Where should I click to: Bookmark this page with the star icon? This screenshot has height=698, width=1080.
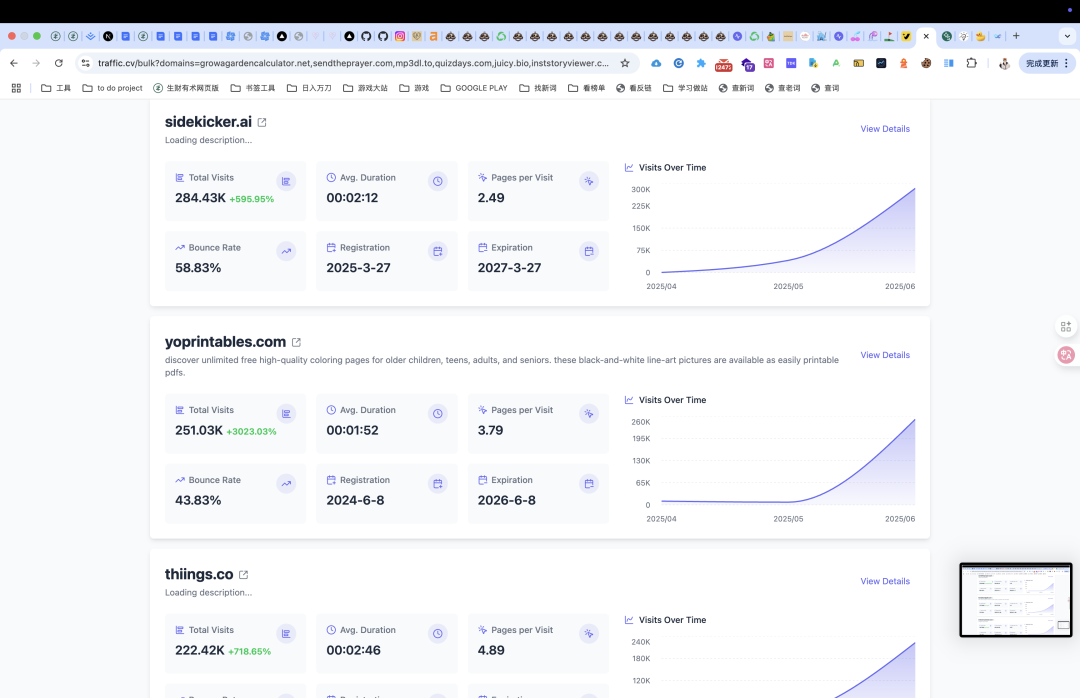625,63
